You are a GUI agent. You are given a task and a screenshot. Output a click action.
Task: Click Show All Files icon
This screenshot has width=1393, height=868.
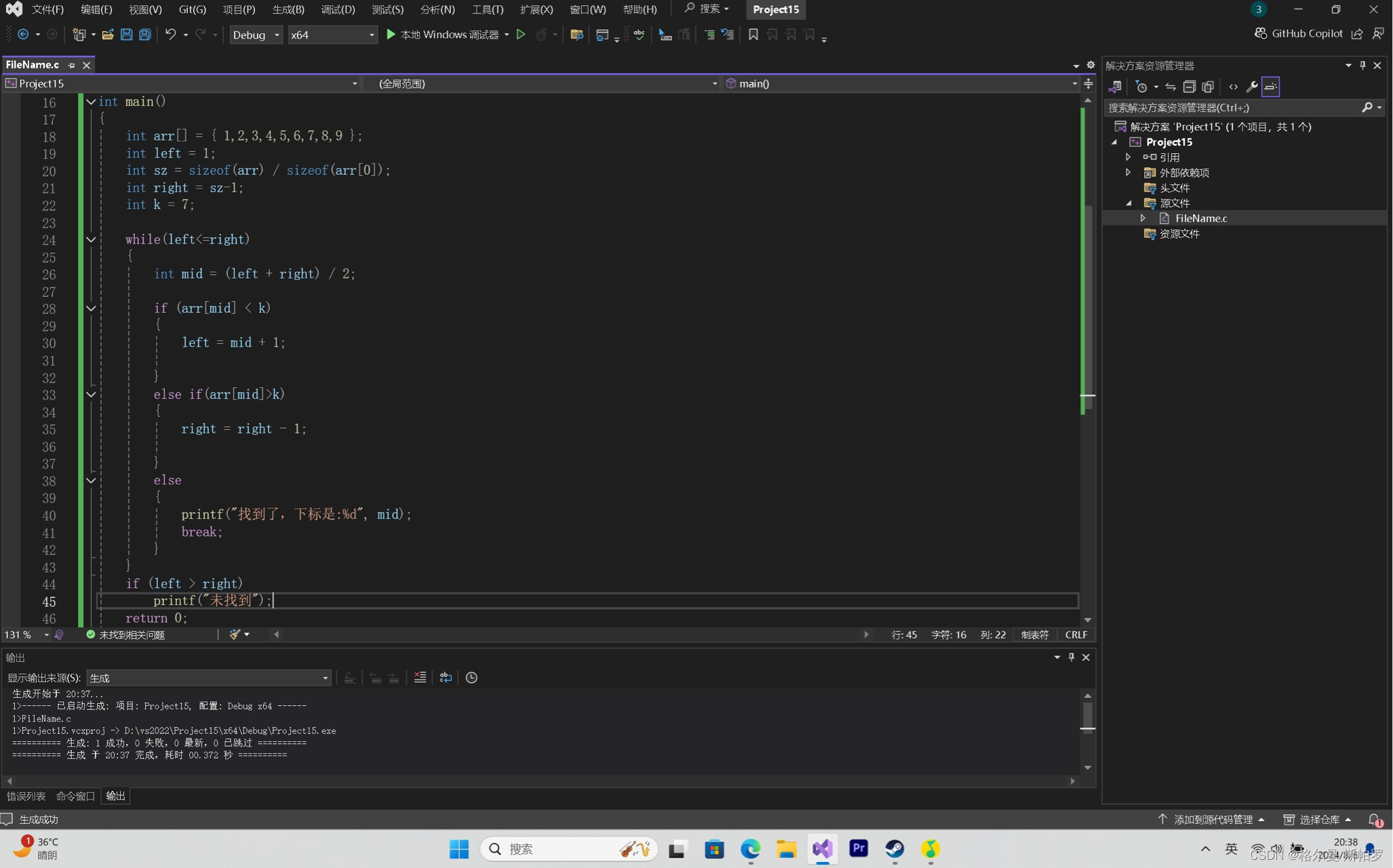(x=1208, y=87)
